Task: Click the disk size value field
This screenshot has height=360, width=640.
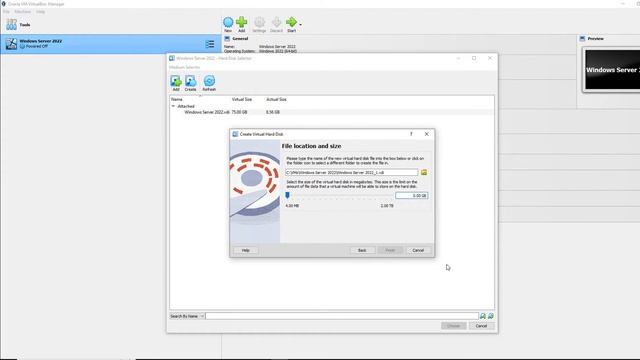Action: [x=411, y=196]
